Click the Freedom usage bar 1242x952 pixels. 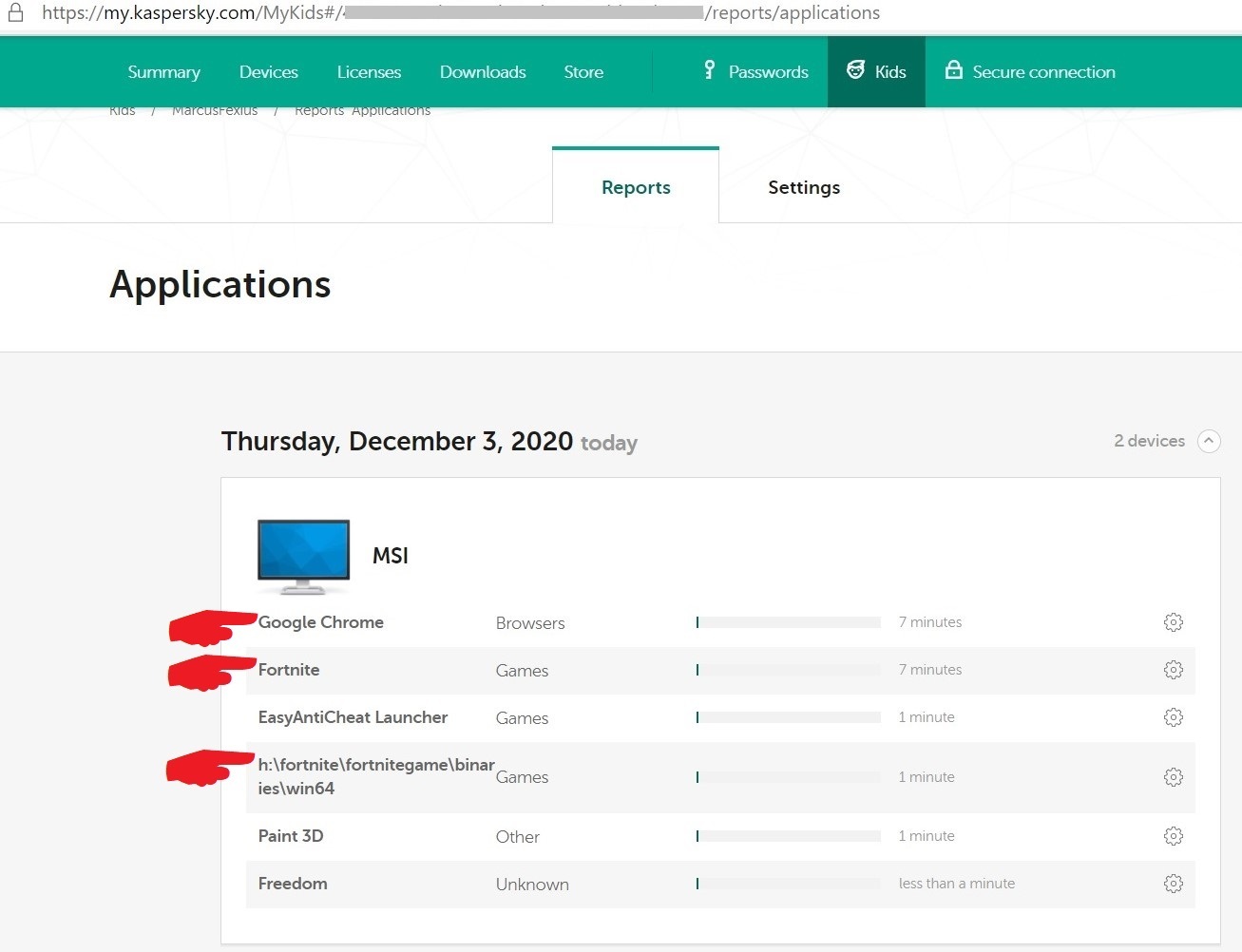pyautogui.click(x=788, y=884)
